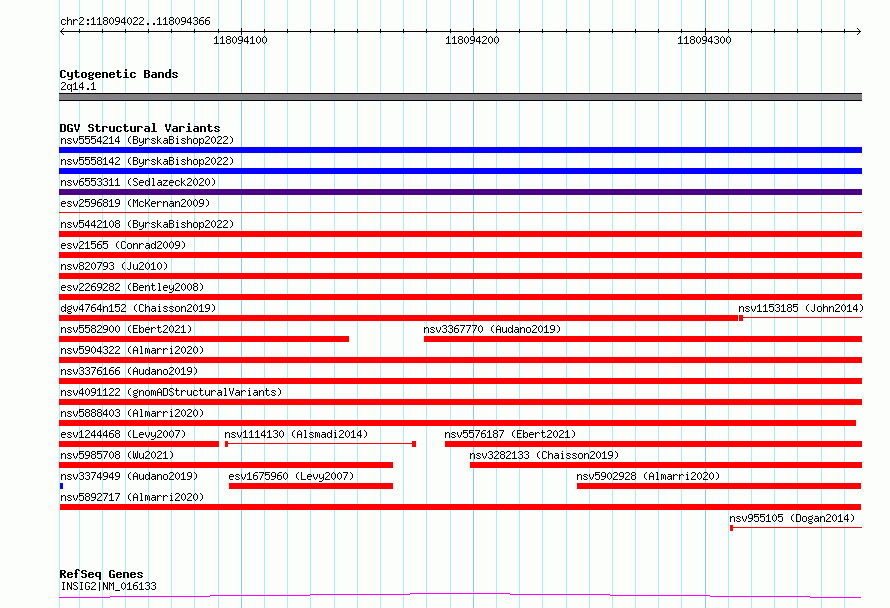Select the 2q14.1 cytogenetic band label
The image size is (890, 608).
coord(78,86)
